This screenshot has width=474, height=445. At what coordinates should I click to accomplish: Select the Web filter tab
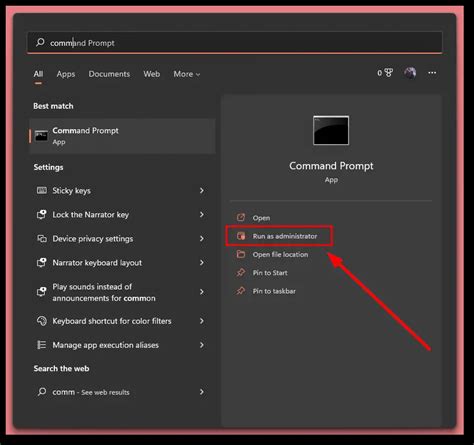(152, 74)
